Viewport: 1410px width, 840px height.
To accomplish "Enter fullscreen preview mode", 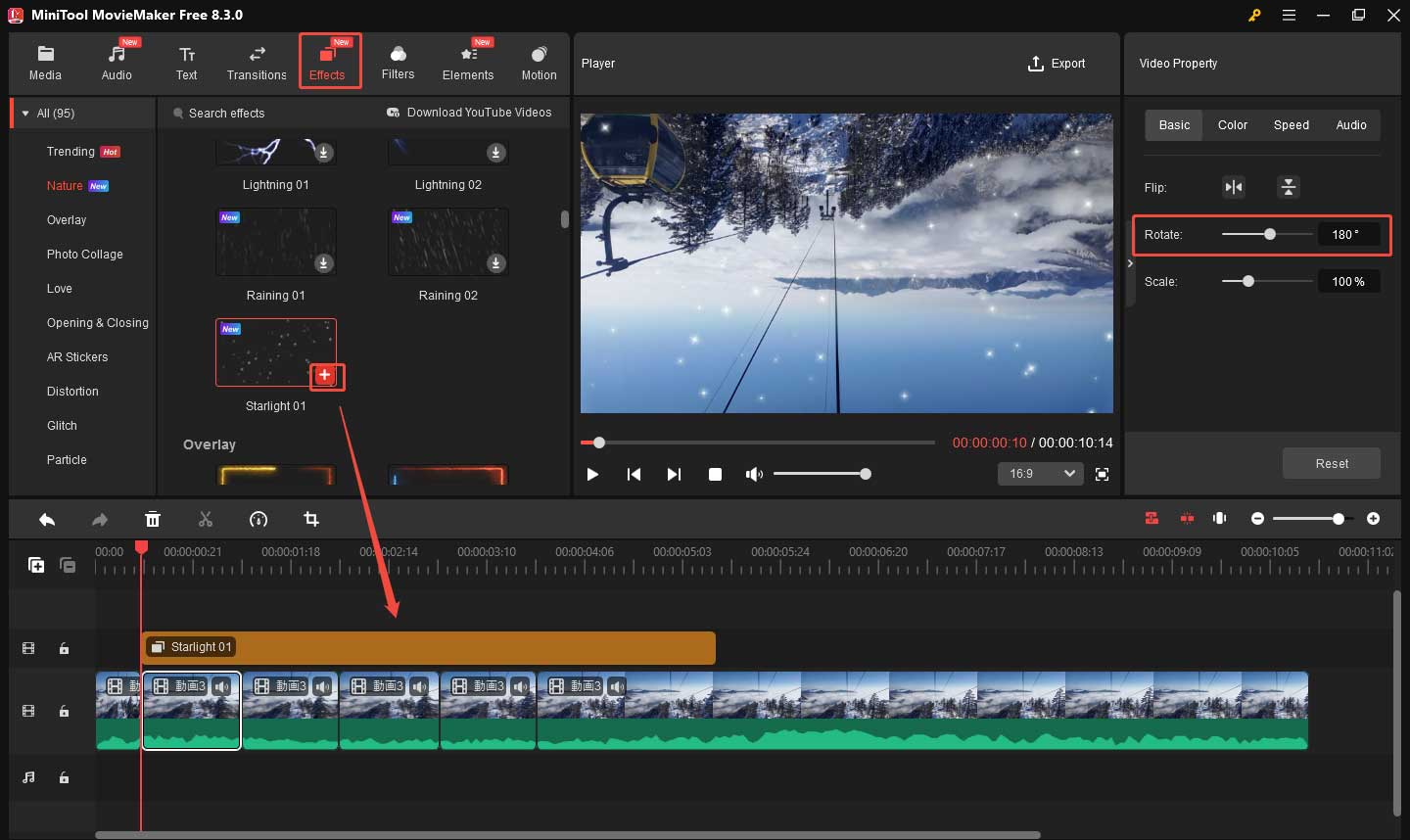I will 1102,474.
